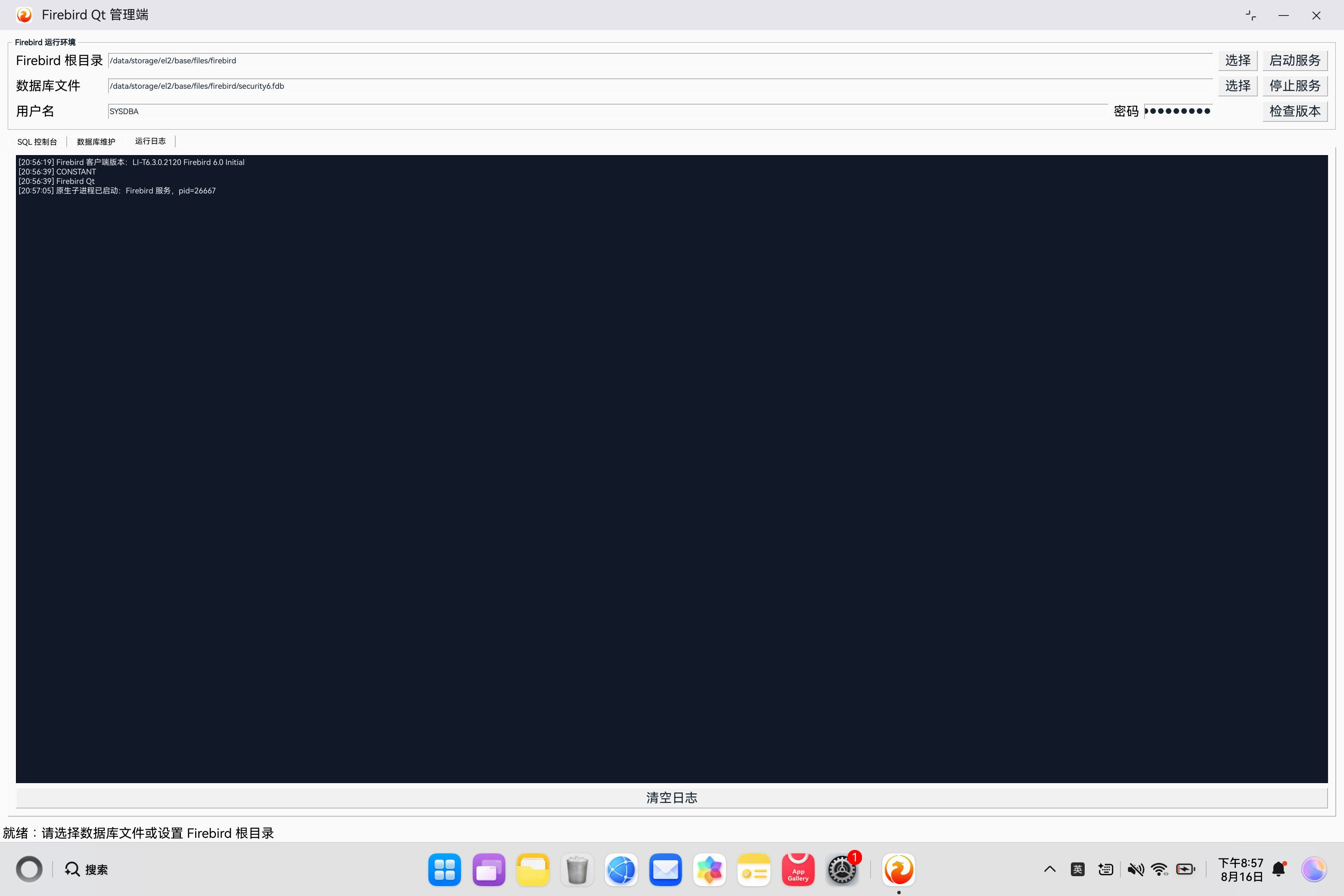Open the taskbar search (搜索)
The height and width of the screenshot is (896, 1344).
(86, 870)
